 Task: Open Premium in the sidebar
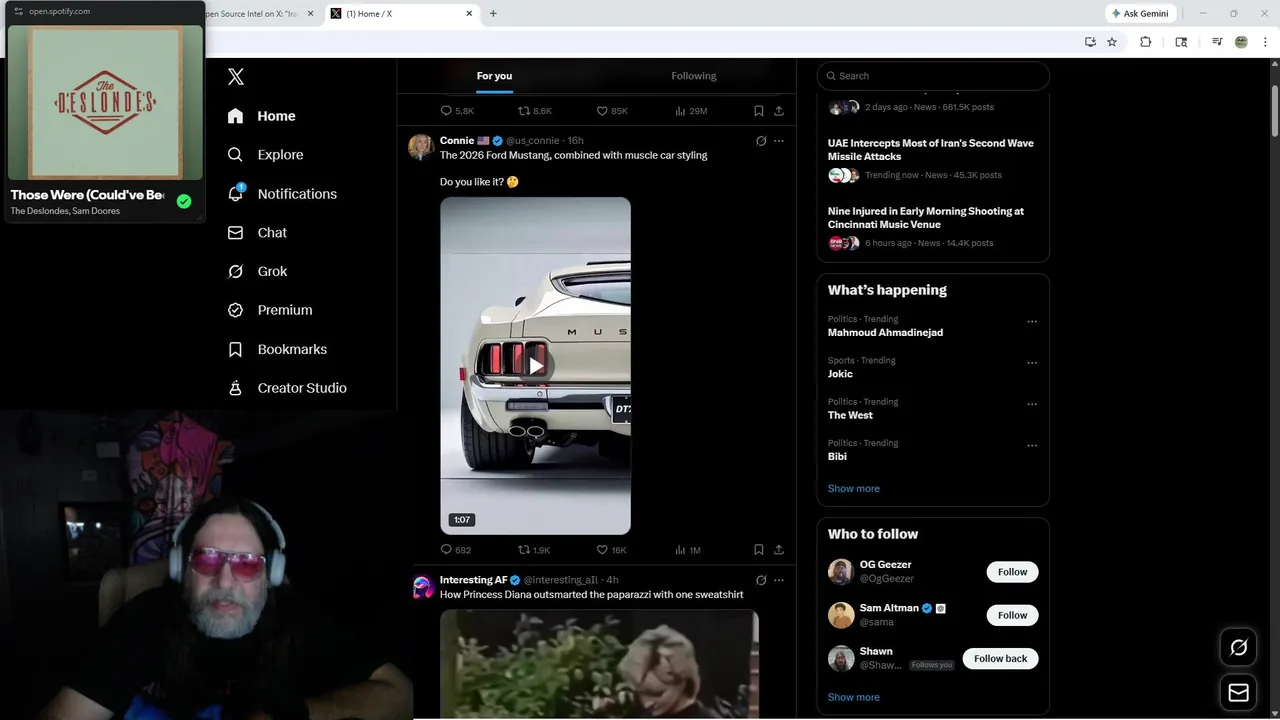click(270, 310)
